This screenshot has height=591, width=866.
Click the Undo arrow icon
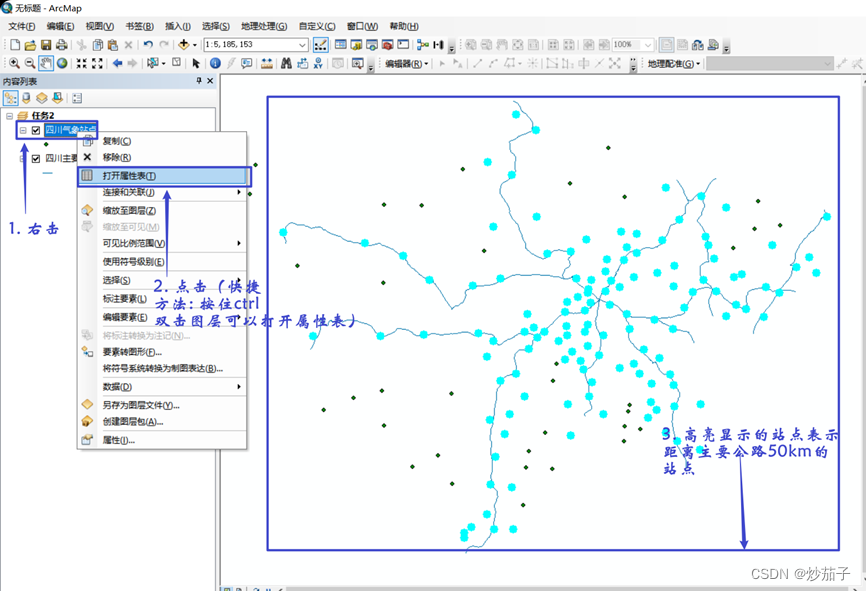click(x=148, y=45)
